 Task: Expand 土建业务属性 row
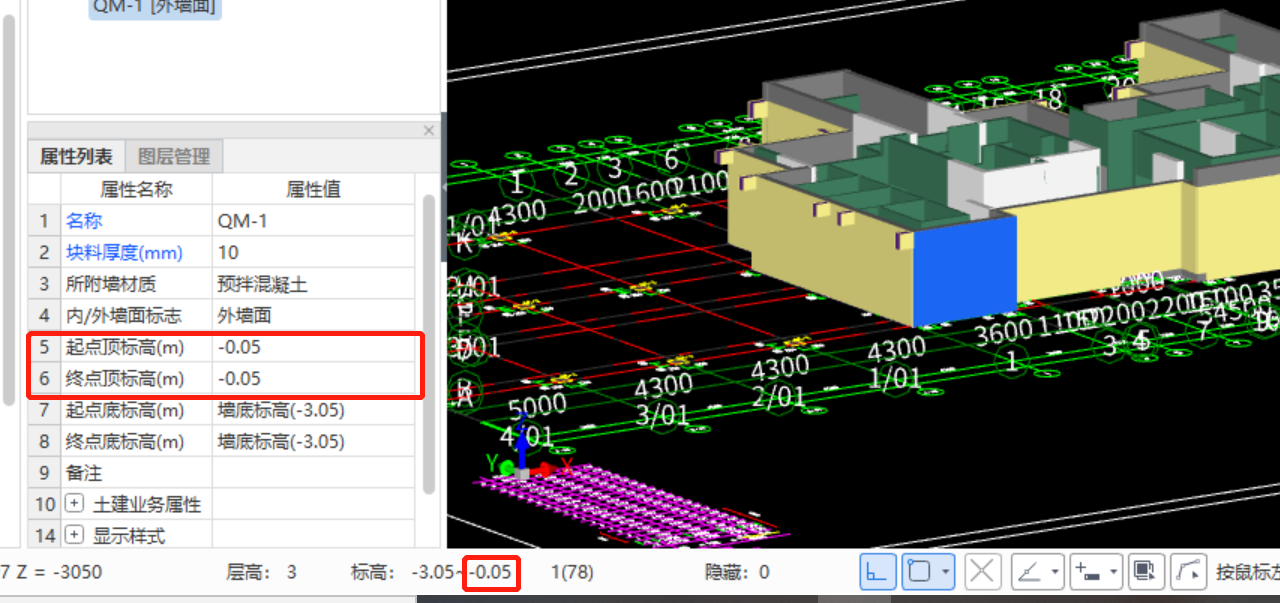tap(74, 504)
